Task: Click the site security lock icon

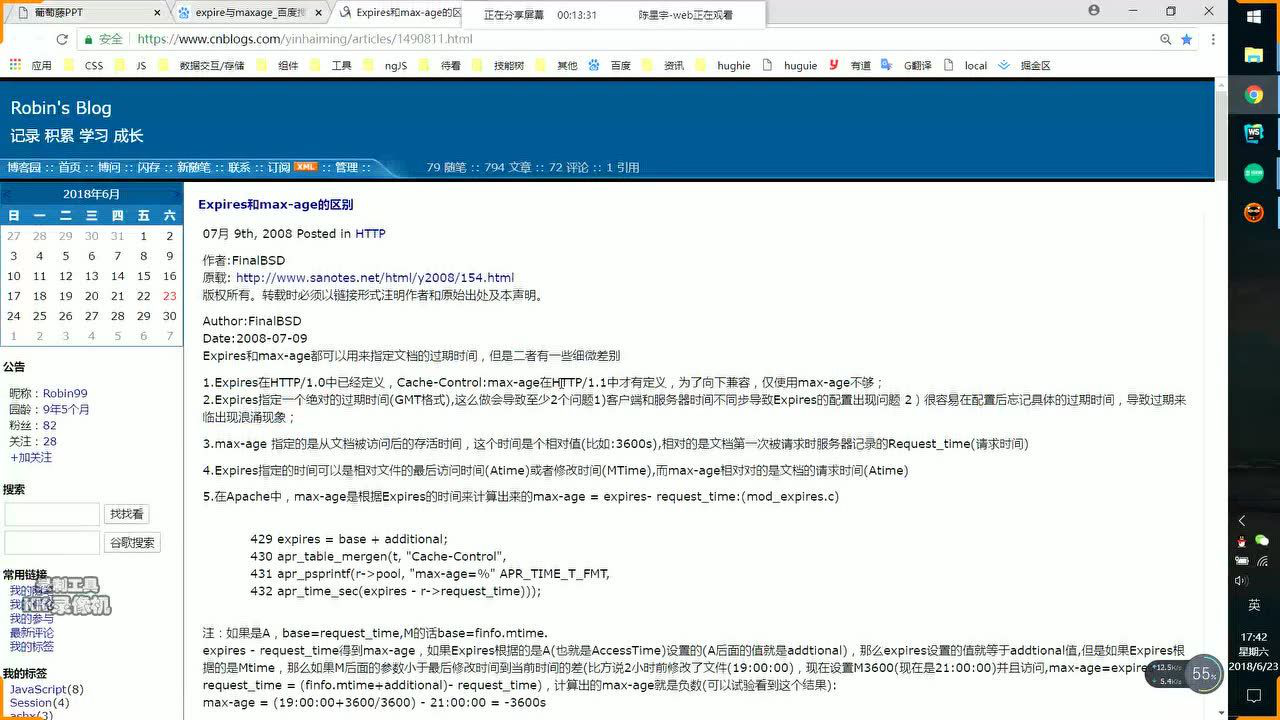Action: pos(88,39)
